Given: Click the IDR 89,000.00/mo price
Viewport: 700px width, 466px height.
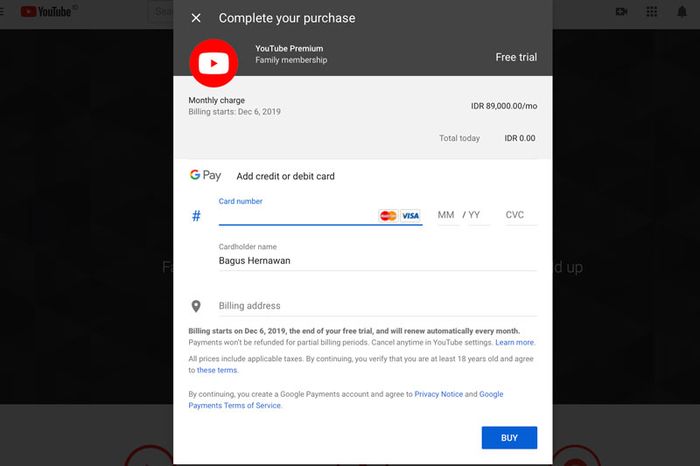Looking at the screenshot, I should pos(504,106).
